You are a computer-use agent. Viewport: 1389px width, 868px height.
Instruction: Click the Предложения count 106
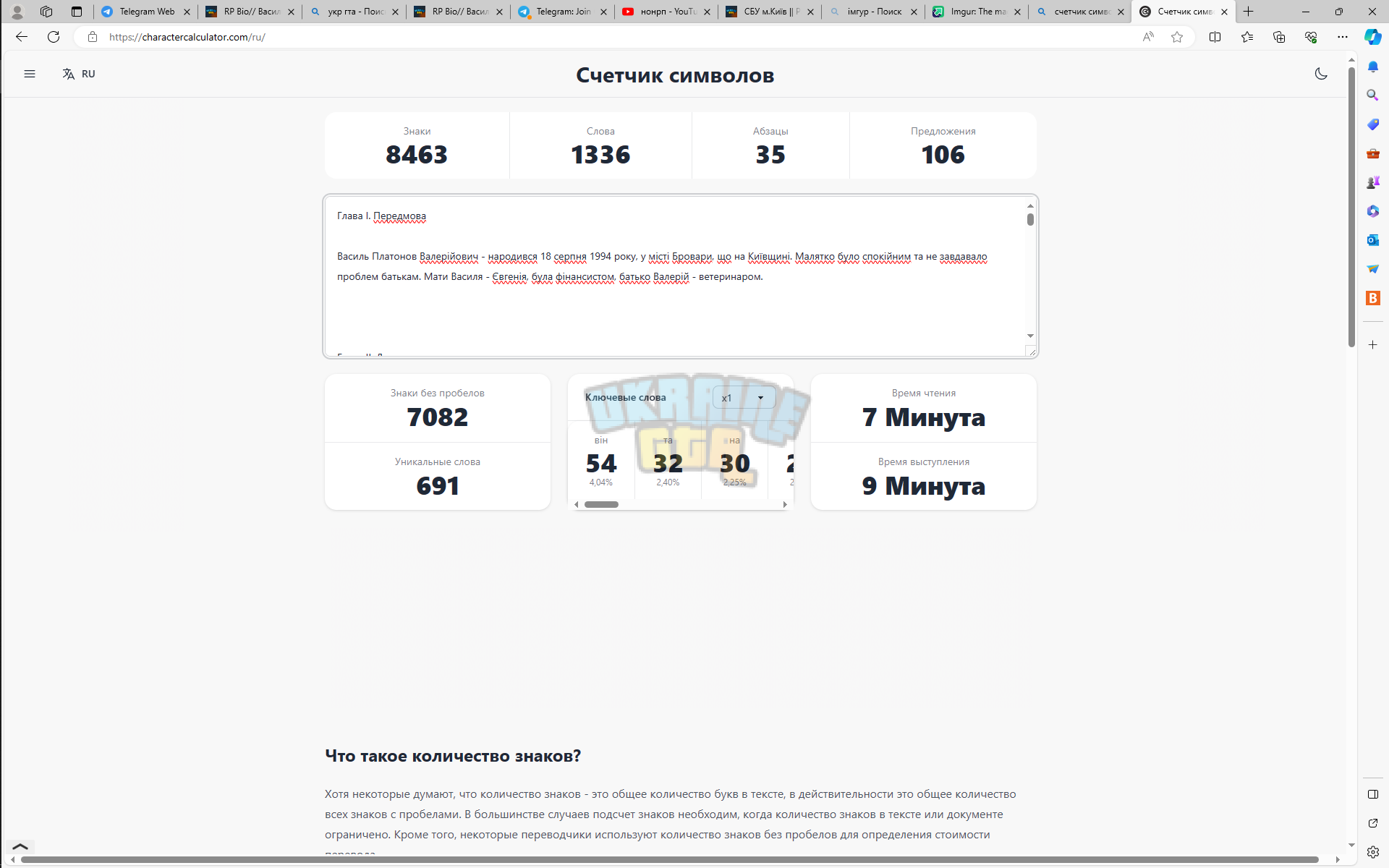943,155
